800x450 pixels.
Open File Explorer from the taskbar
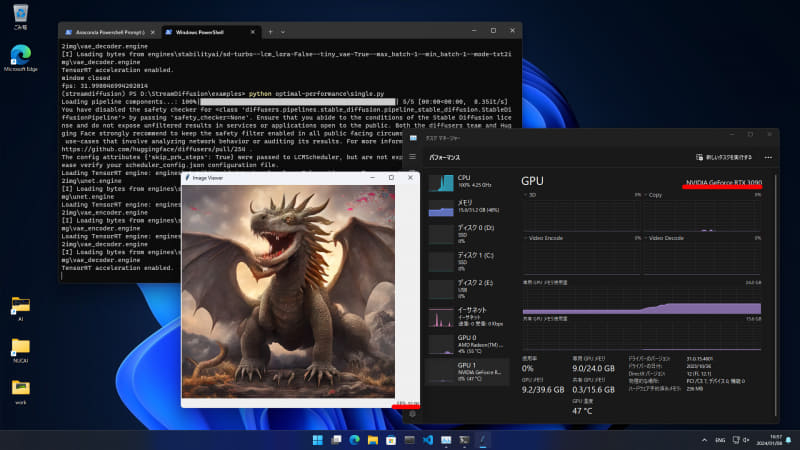pos(373,440)
